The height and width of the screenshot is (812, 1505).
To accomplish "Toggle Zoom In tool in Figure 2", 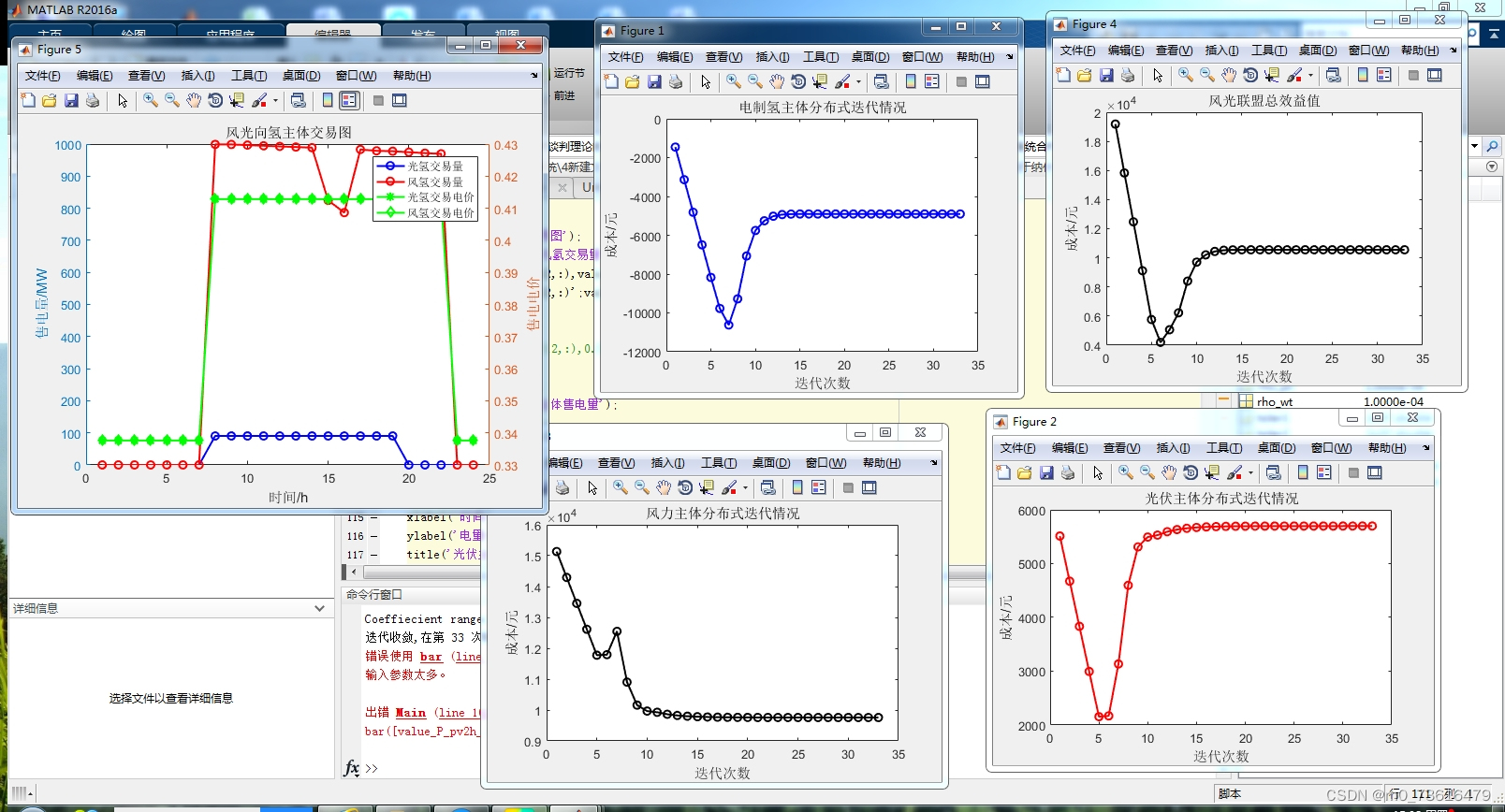I will tap(1126, 472).
